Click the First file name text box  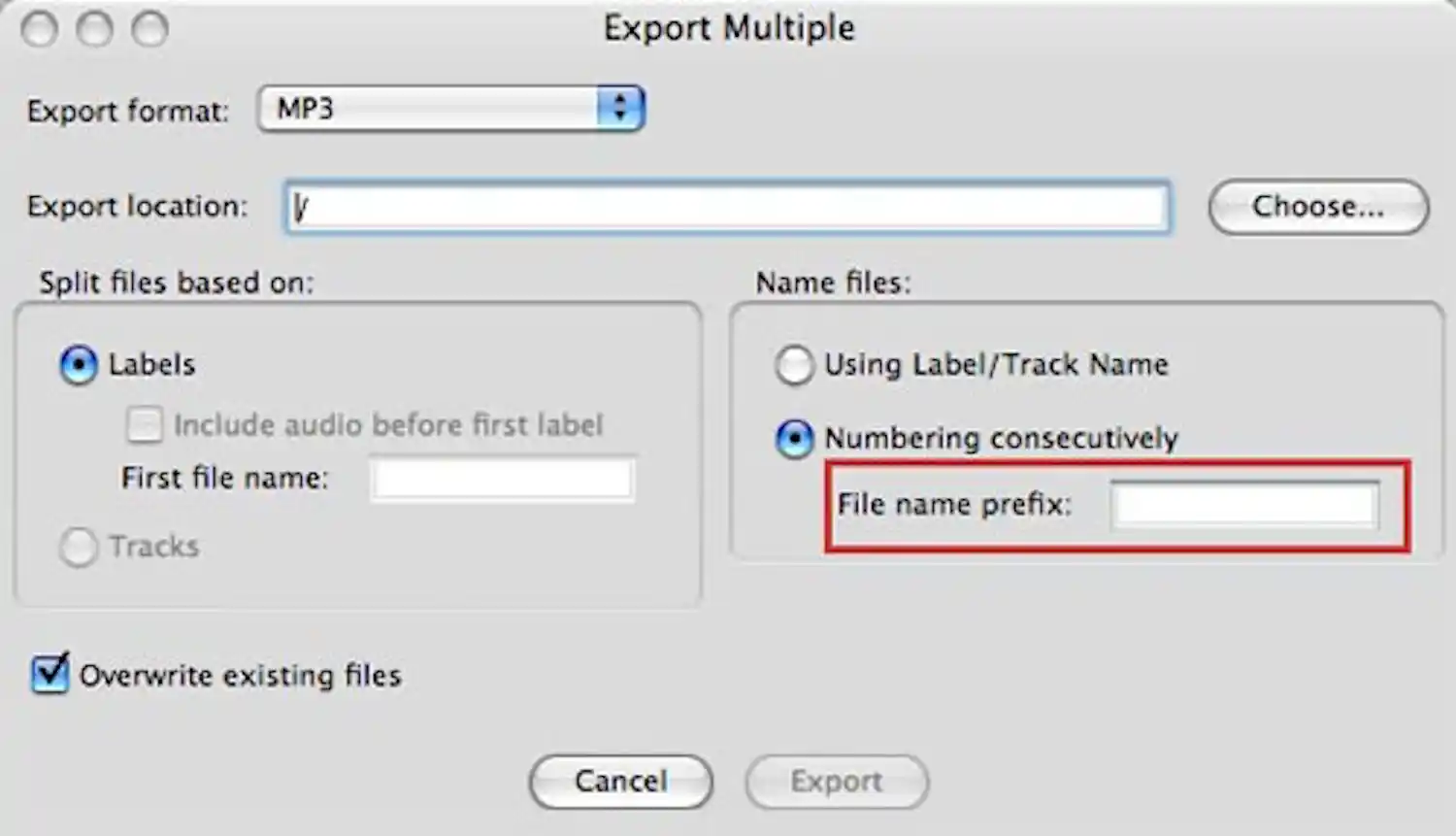[x=501, y=478]
